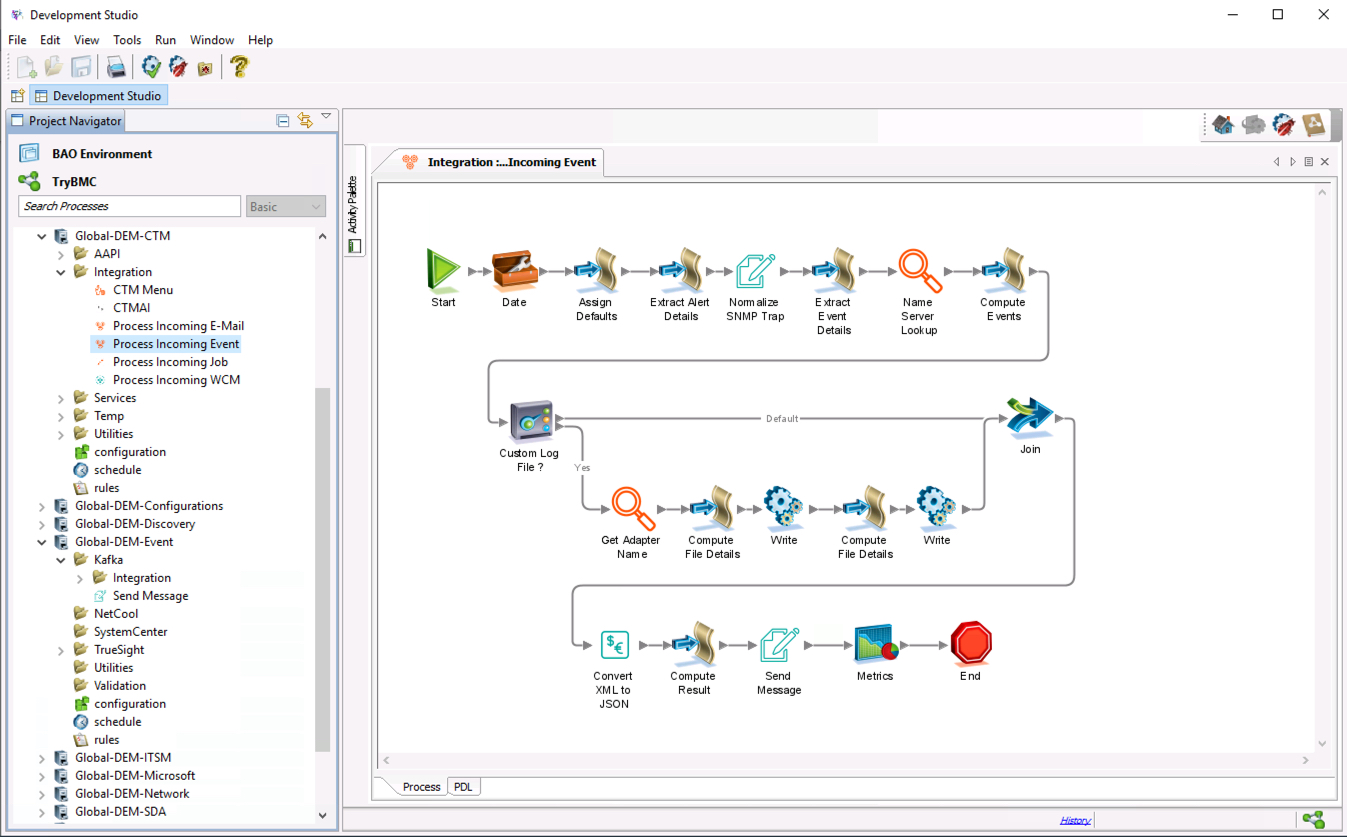Click the NetCool folder in the tree
1347x837 pixels.
(116, 614)
